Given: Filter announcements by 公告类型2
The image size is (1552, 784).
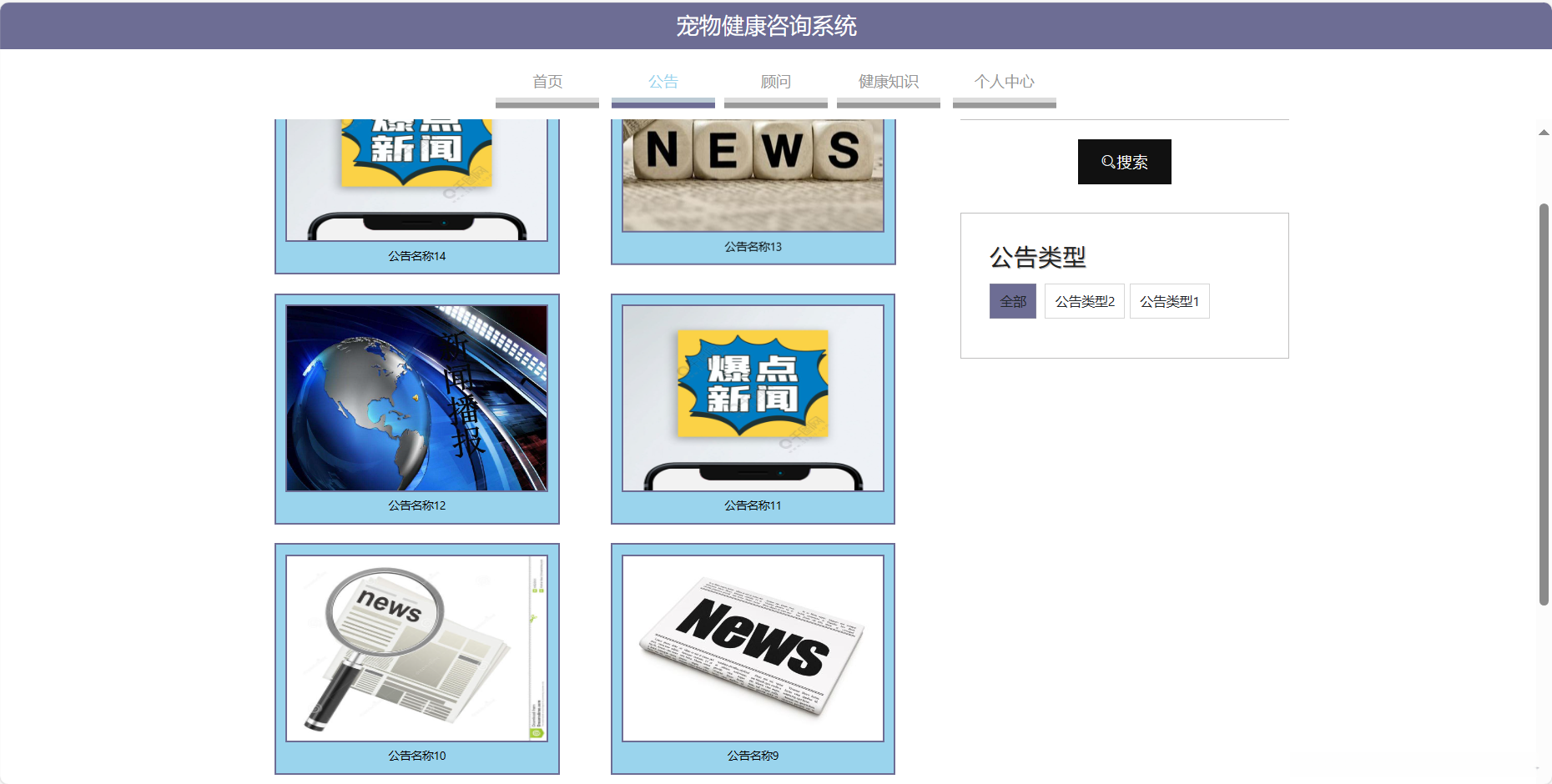Looking at the screenshot, I should pyautogui.click(x=1084, y=300).
